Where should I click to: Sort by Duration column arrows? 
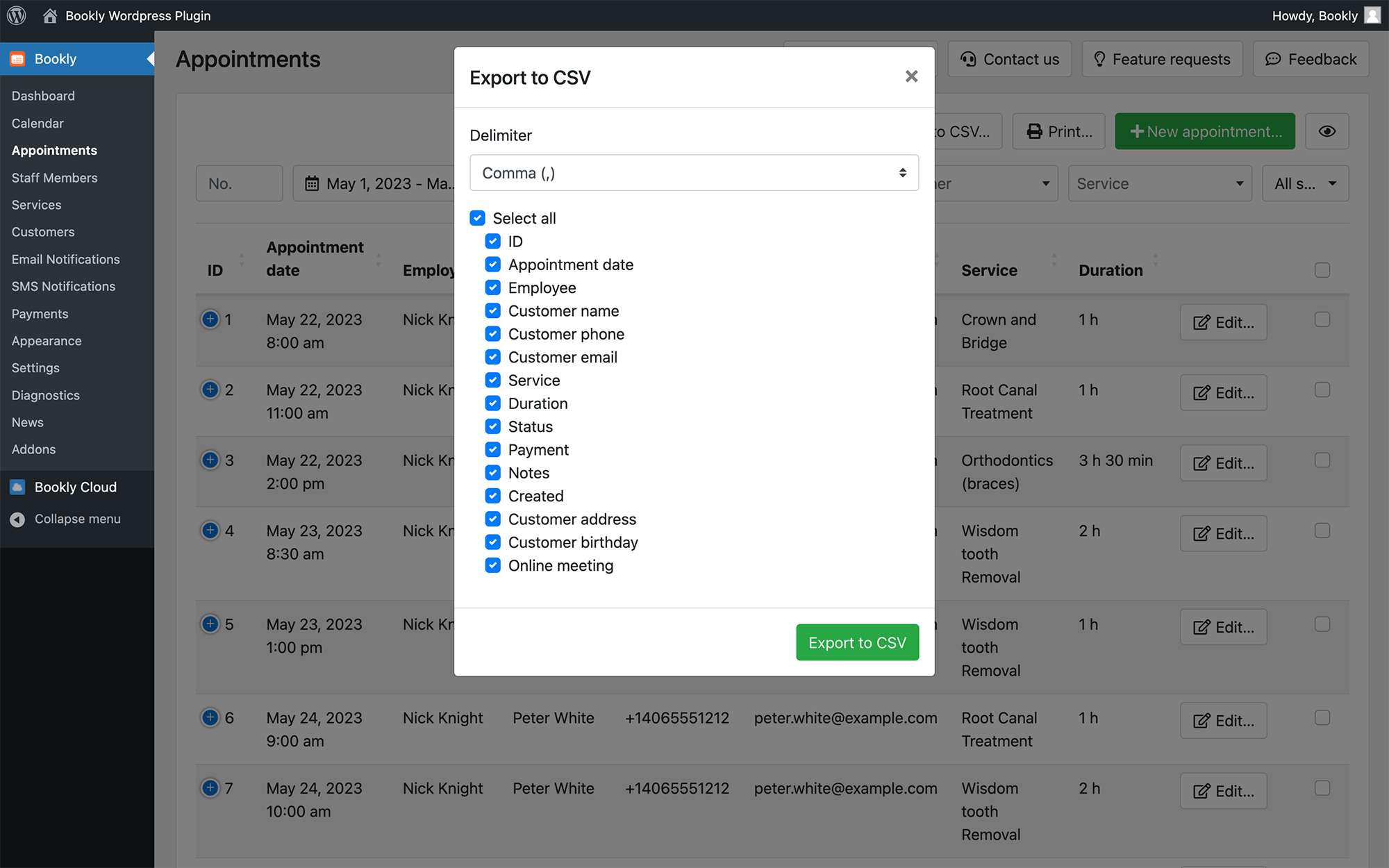click(1156, 260)
